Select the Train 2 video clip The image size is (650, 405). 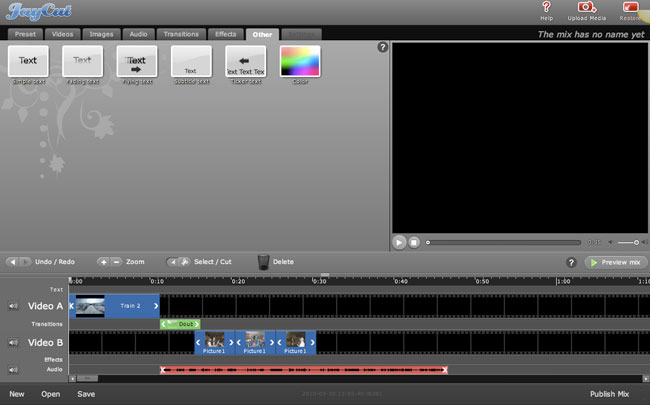114,306
